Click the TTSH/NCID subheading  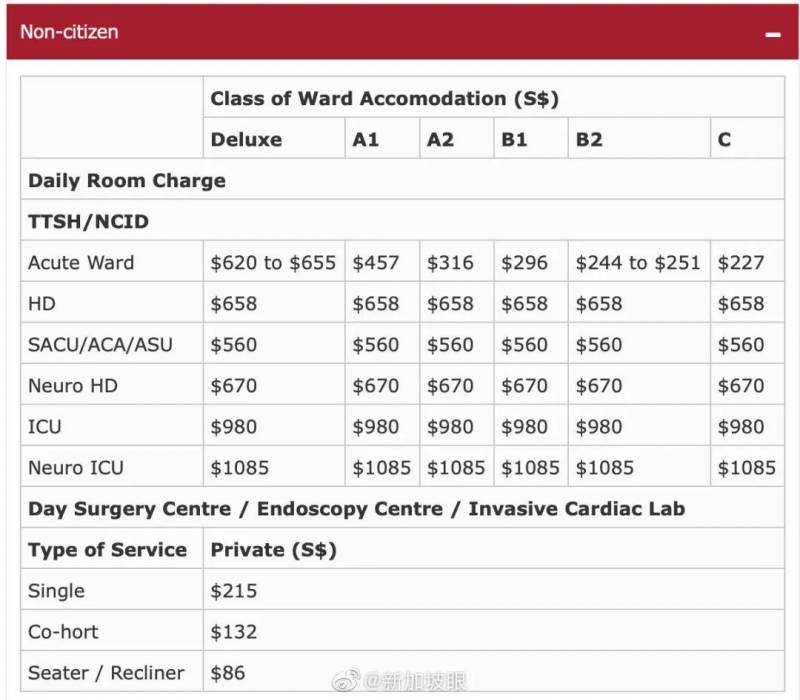[x=88, y=222]
